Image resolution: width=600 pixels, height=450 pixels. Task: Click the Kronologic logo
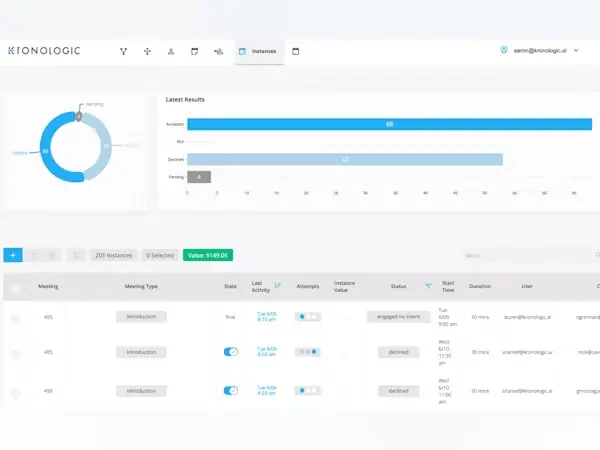click(x=44, y=51)
